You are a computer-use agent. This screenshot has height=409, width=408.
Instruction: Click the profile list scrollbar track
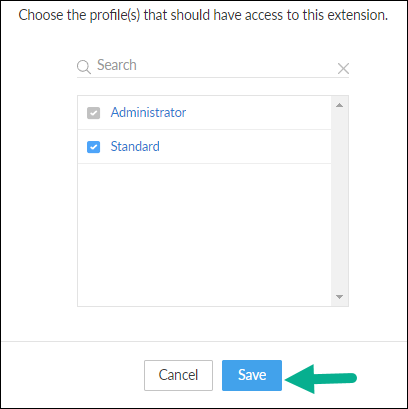340,201
